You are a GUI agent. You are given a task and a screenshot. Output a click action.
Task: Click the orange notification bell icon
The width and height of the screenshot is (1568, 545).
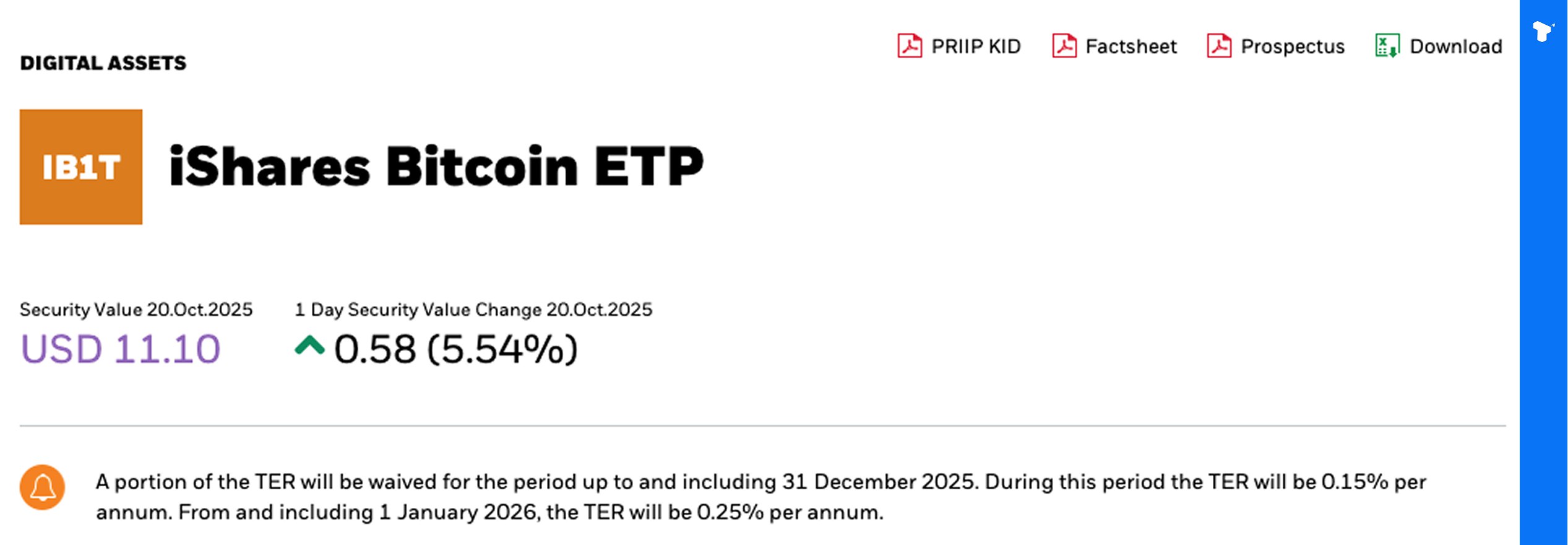(42, 487)
